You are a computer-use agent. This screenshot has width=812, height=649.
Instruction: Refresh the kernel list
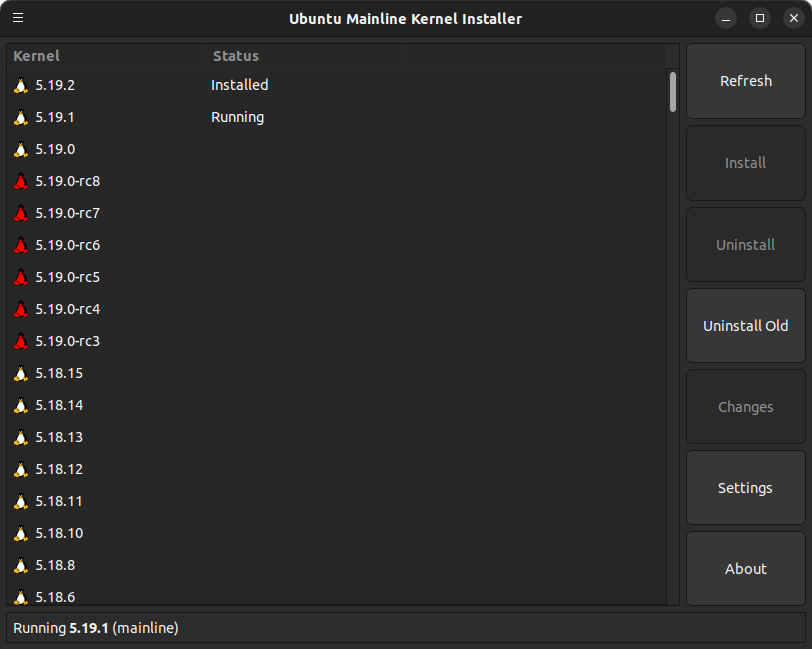[746, 81]
